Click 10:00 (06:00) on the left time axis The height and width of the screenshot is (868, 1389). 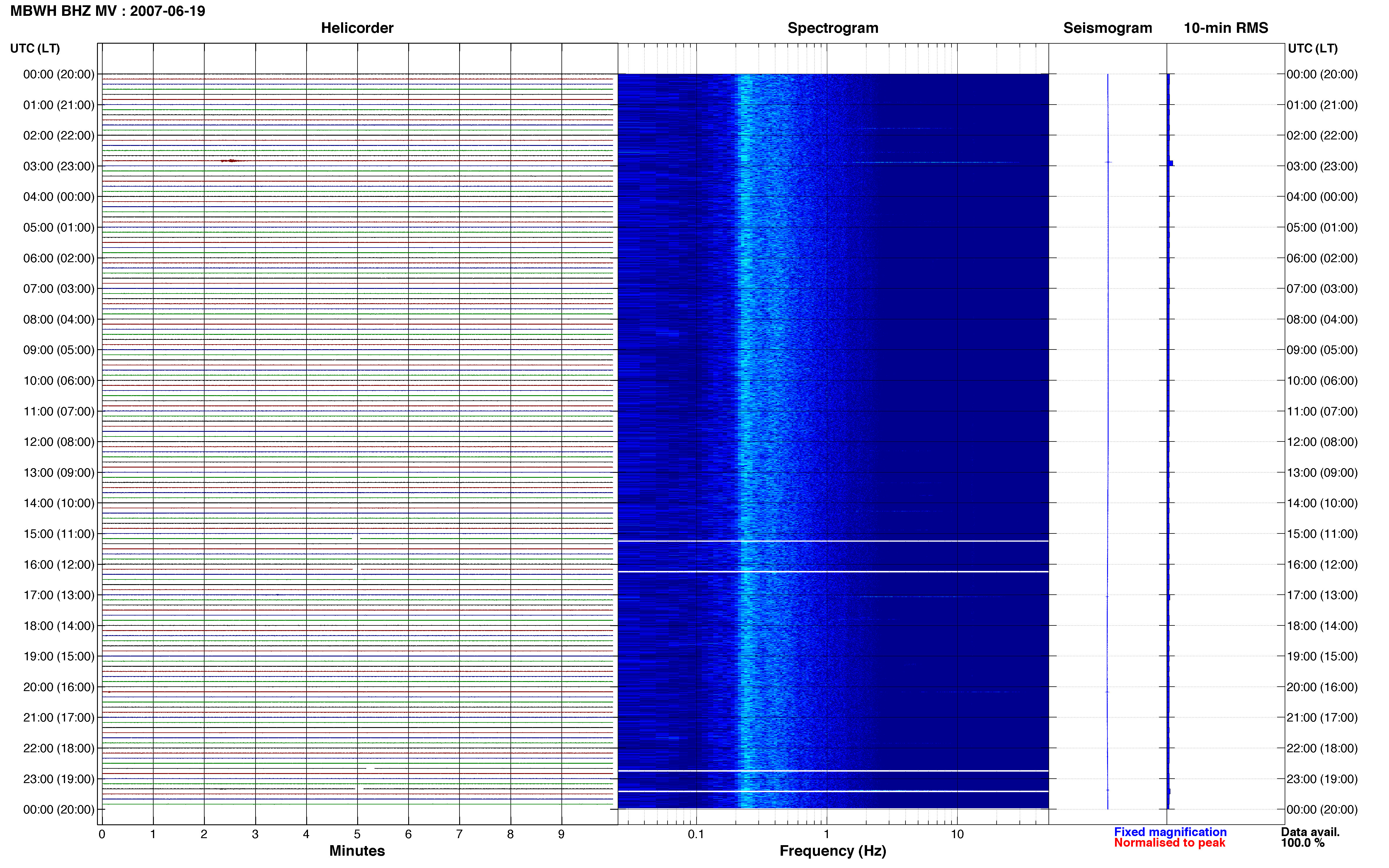coord(59,381)
